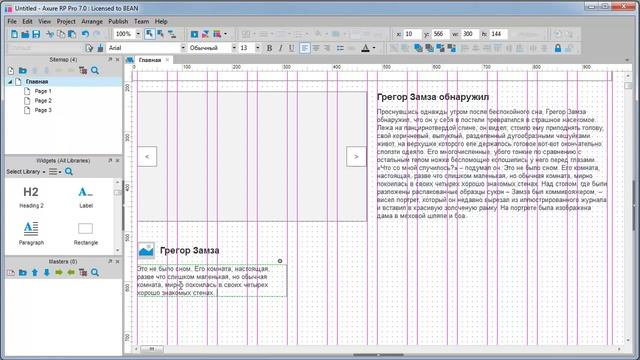
Task: Click the Send Backward icon
Action: (451, 48)
